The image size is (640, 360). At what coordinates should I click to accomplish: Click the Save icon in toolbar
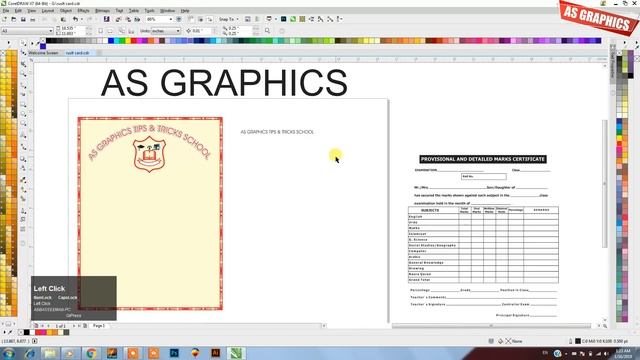coord(23,19)
